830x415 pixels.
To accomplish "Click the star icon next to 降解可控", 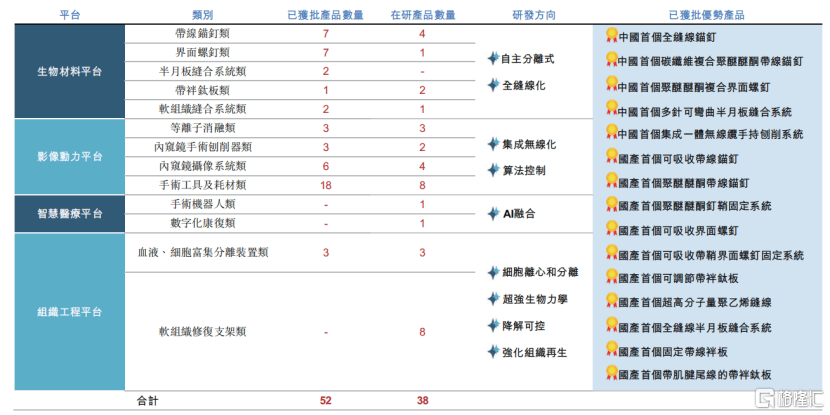I will (493, 326).
